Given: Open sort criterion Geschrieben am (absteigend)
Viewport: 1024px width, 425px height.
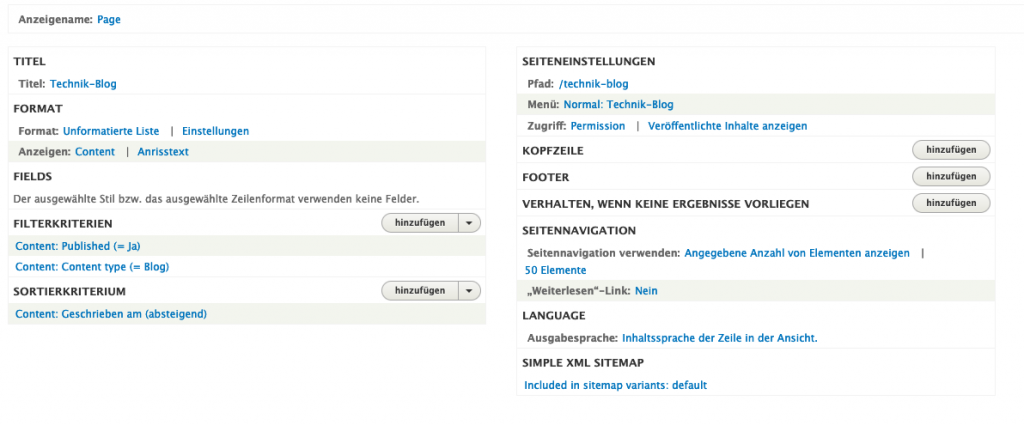Looking at the screenshot, I should coord(111,314).
